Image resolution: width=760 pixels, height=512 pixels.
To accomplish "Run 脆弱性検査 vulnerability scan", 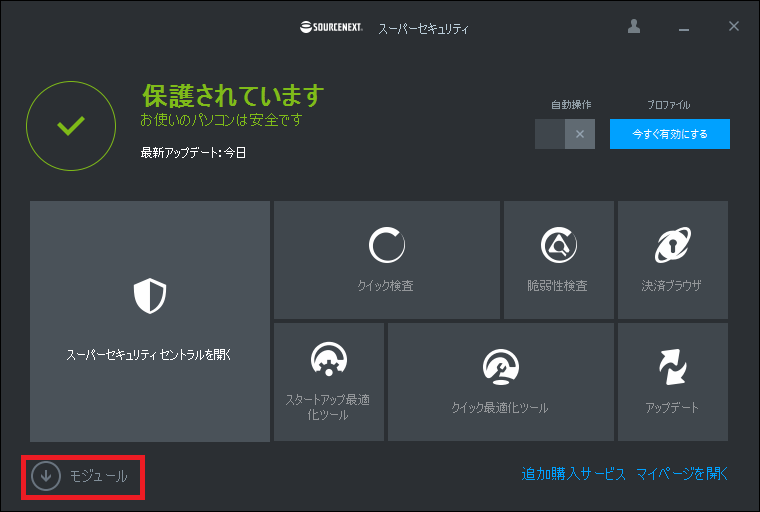I will (x=559, y=260).
